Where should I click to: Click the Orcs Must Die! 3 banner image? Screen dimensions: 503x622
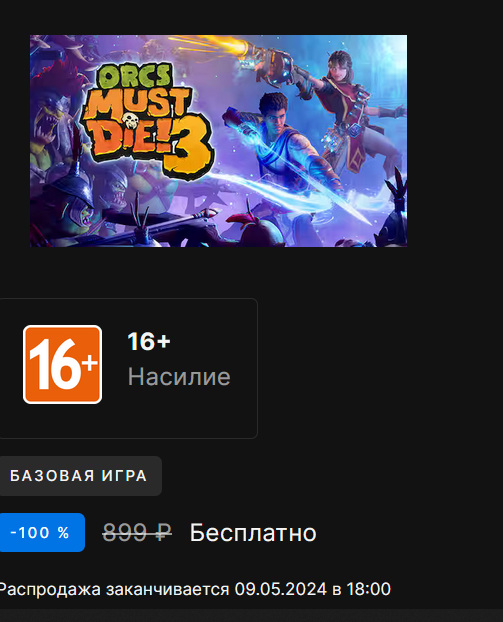[x=219, y=141]
